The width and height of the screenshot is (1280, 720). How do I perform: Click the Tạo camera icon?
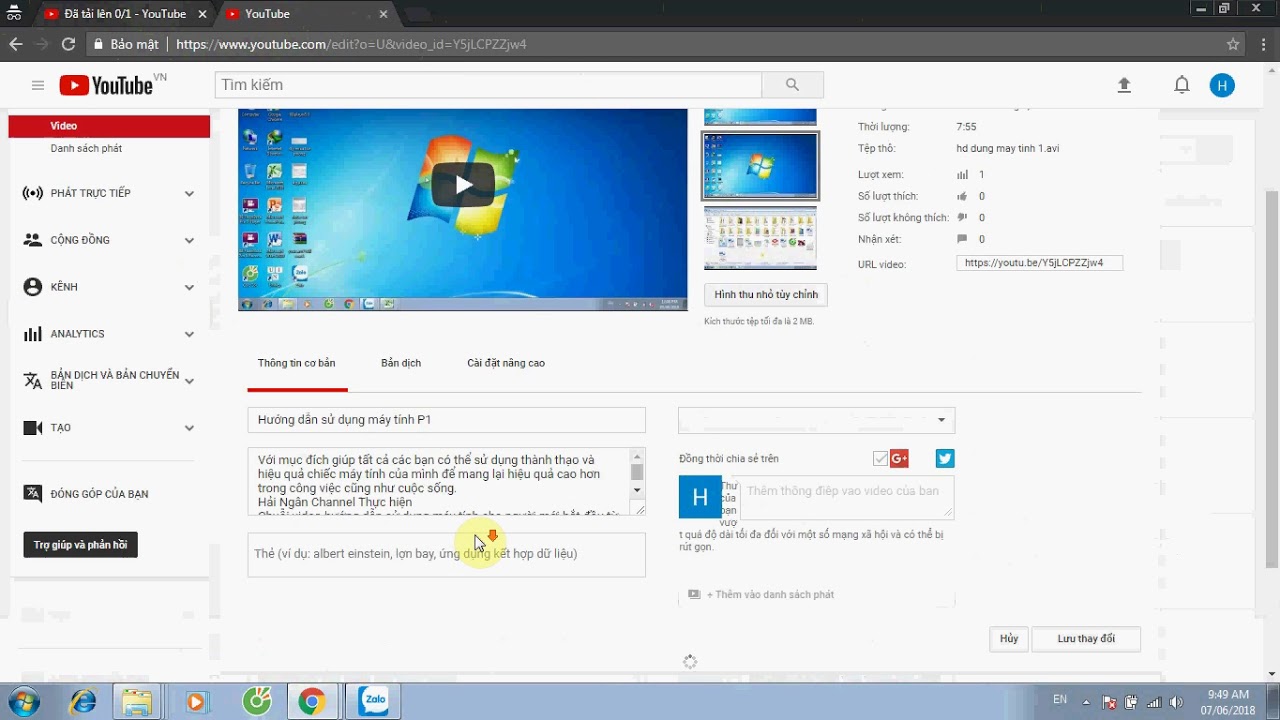point(33,428)
